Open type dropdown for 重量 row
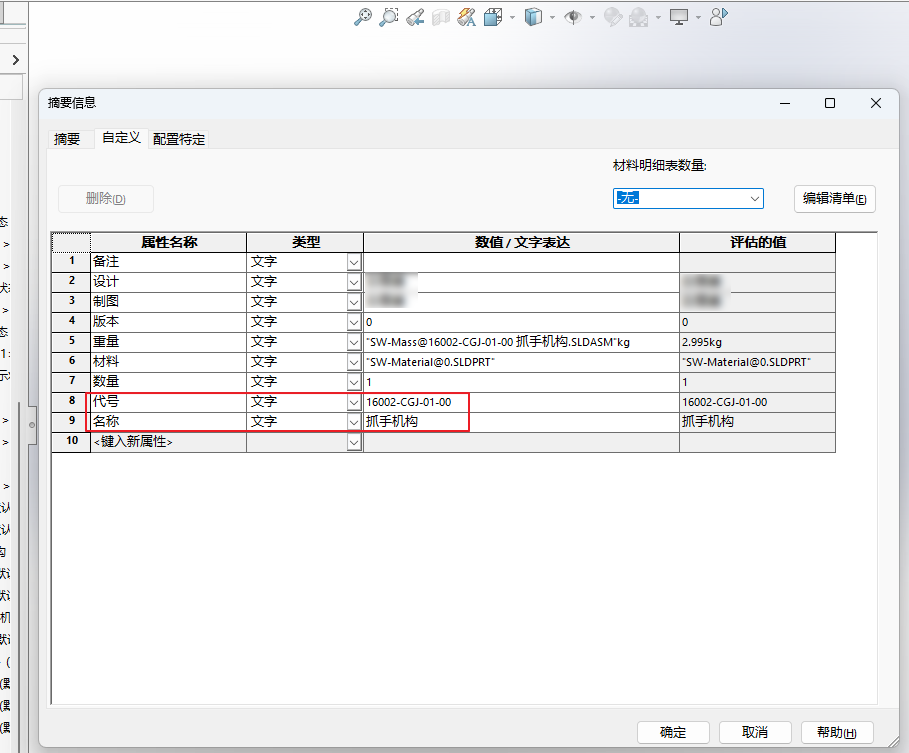 click(354, 342)
